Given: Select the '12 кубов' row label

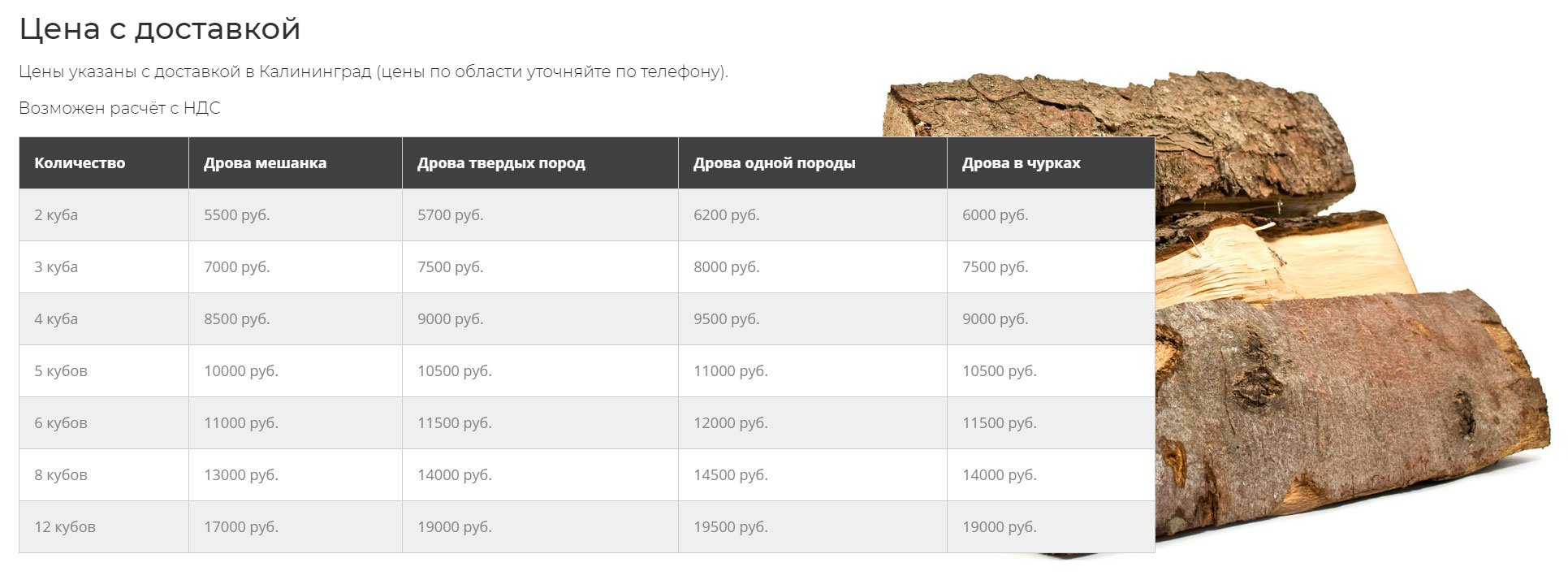Looking at the screenshot, I should coord(104,527).
